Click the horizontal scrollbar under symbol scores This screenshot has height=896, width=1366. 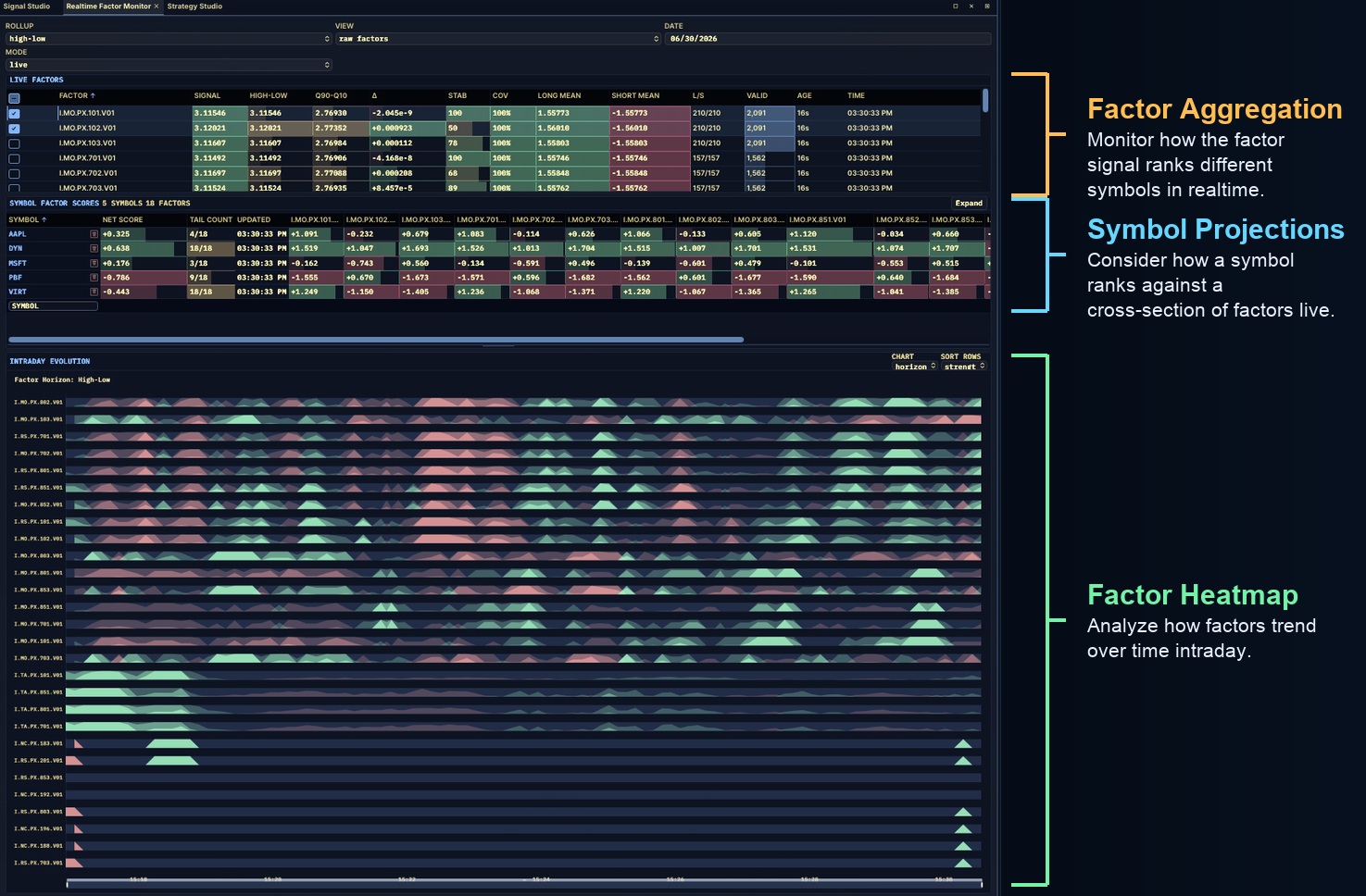click(x=375, y=340)
